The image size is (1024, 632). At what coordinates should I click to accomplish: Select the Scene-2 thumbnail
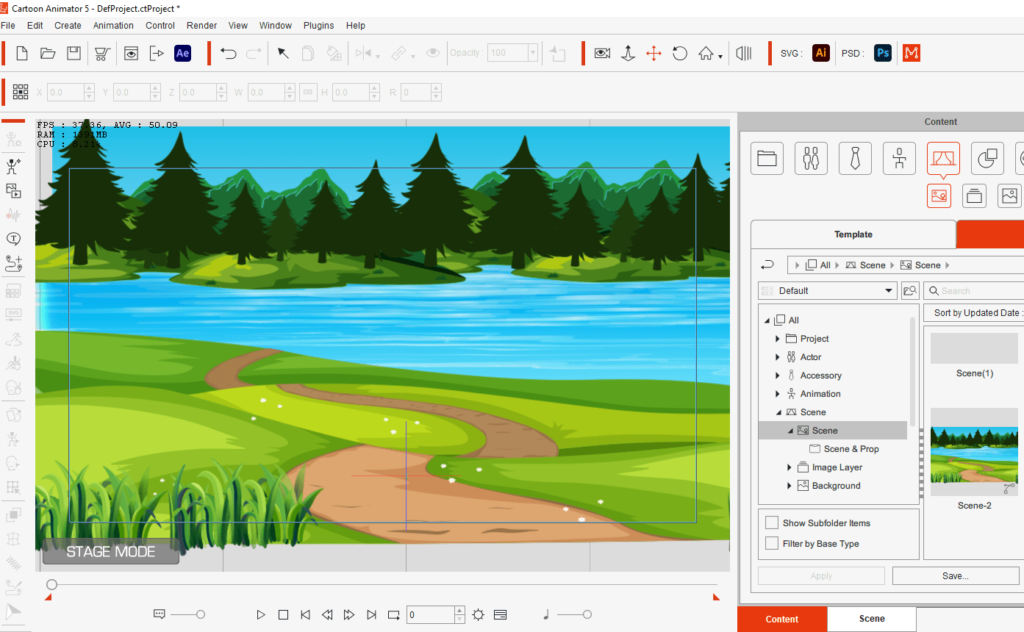[x=974, y=453]
